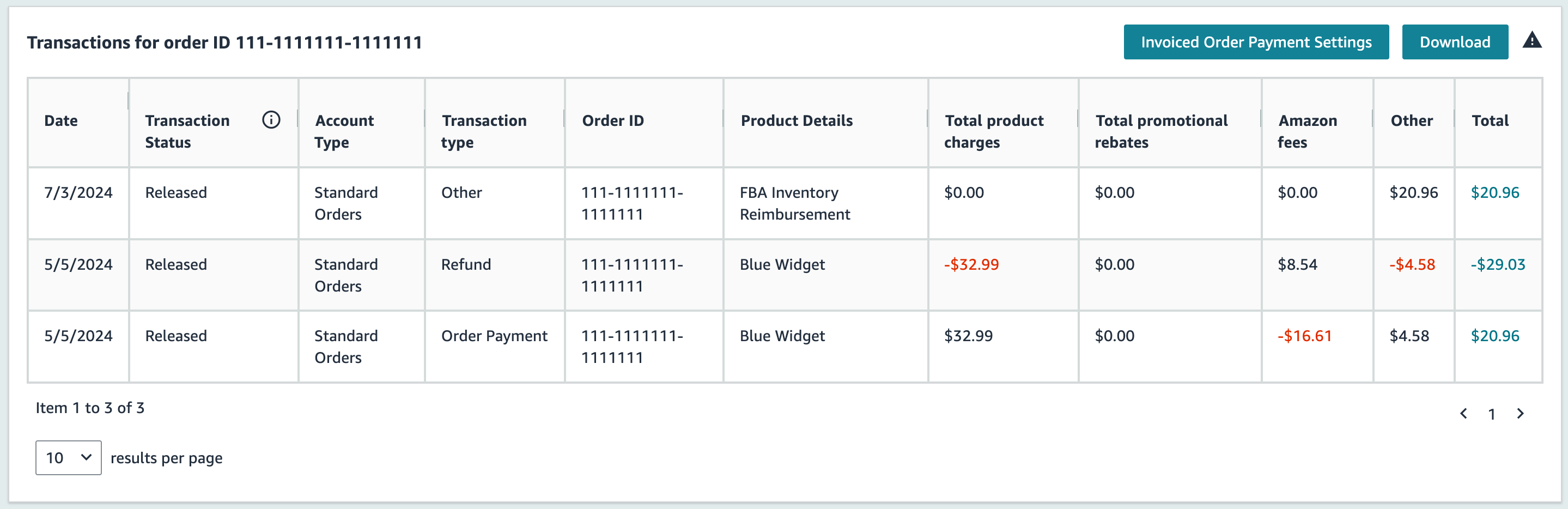
Task: Click the Product Details column header
Action: 796,120
